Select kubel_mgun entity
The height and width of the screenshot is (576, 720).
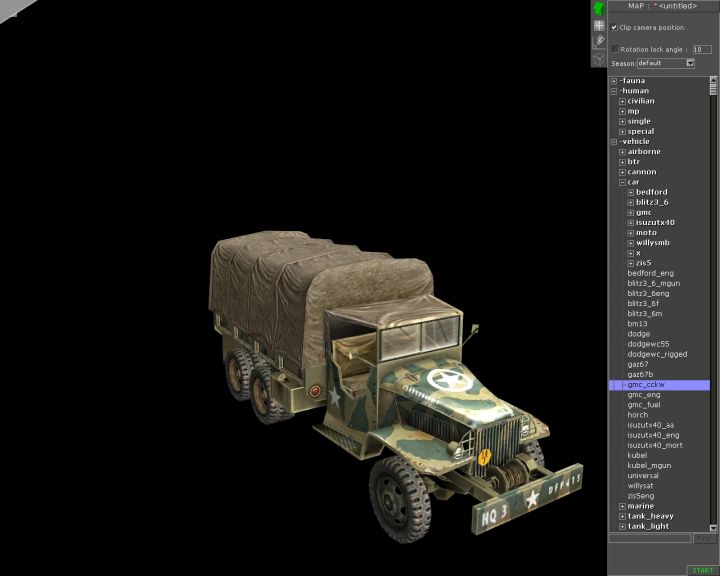[649, 466]
